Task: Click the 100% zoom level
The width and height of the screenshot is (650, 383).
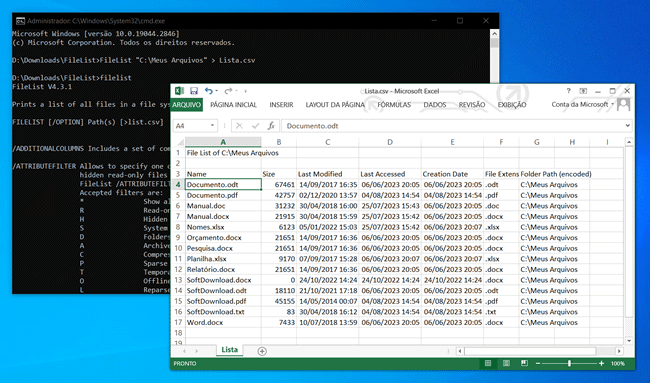Action: (x=618, y=364)
